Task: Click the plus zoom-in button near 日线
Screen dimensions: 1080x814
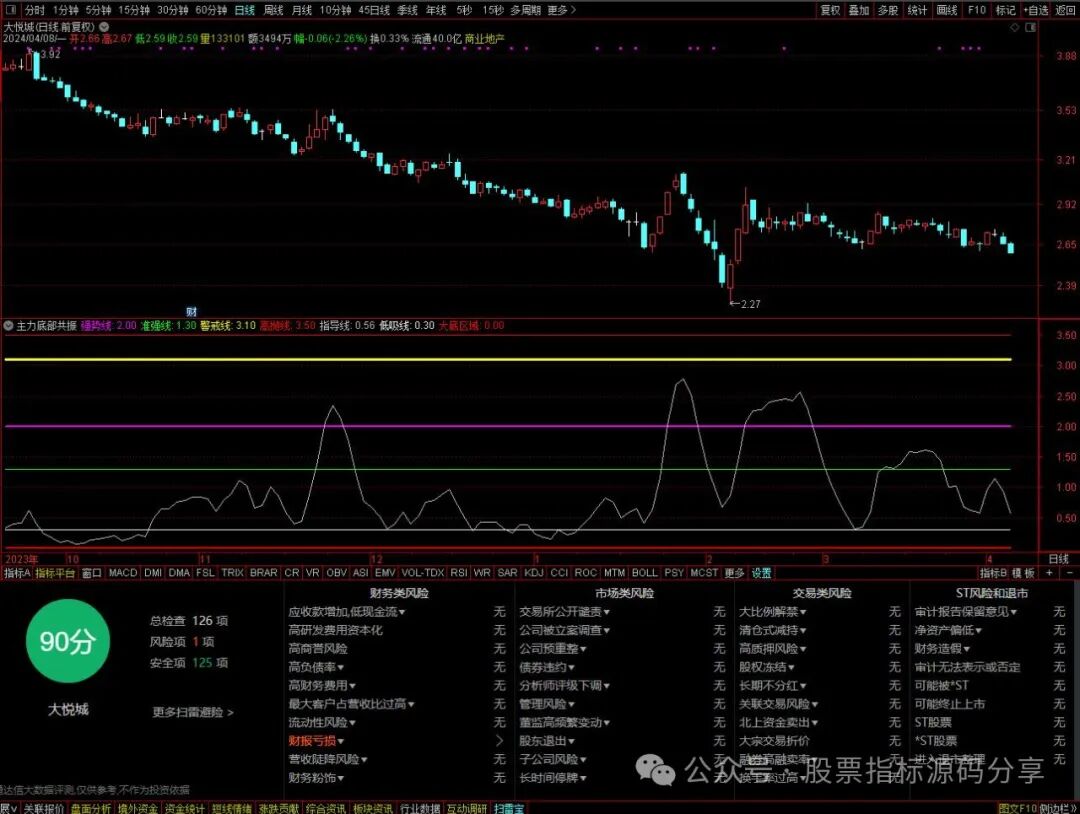Action: pyautogui.click(x=1050, y=572)
